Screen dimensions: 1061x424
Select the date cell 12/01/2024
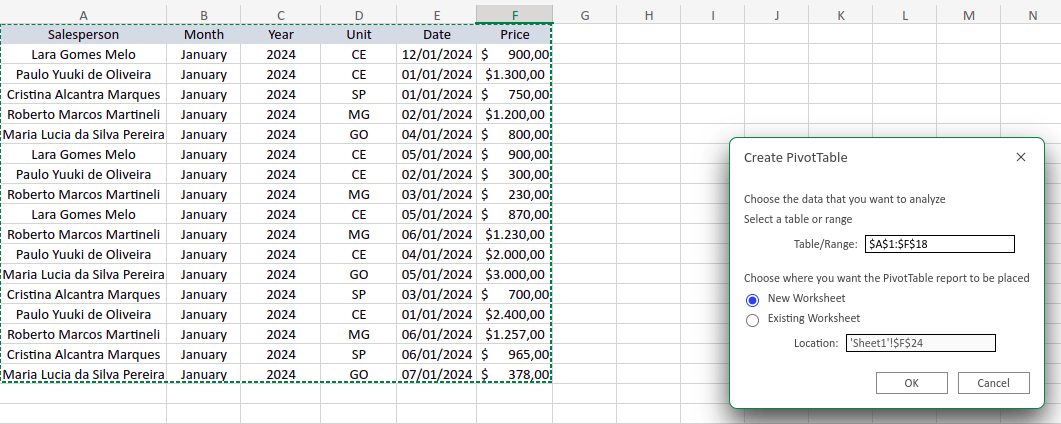pyautogui.click(x=436, y=54)
